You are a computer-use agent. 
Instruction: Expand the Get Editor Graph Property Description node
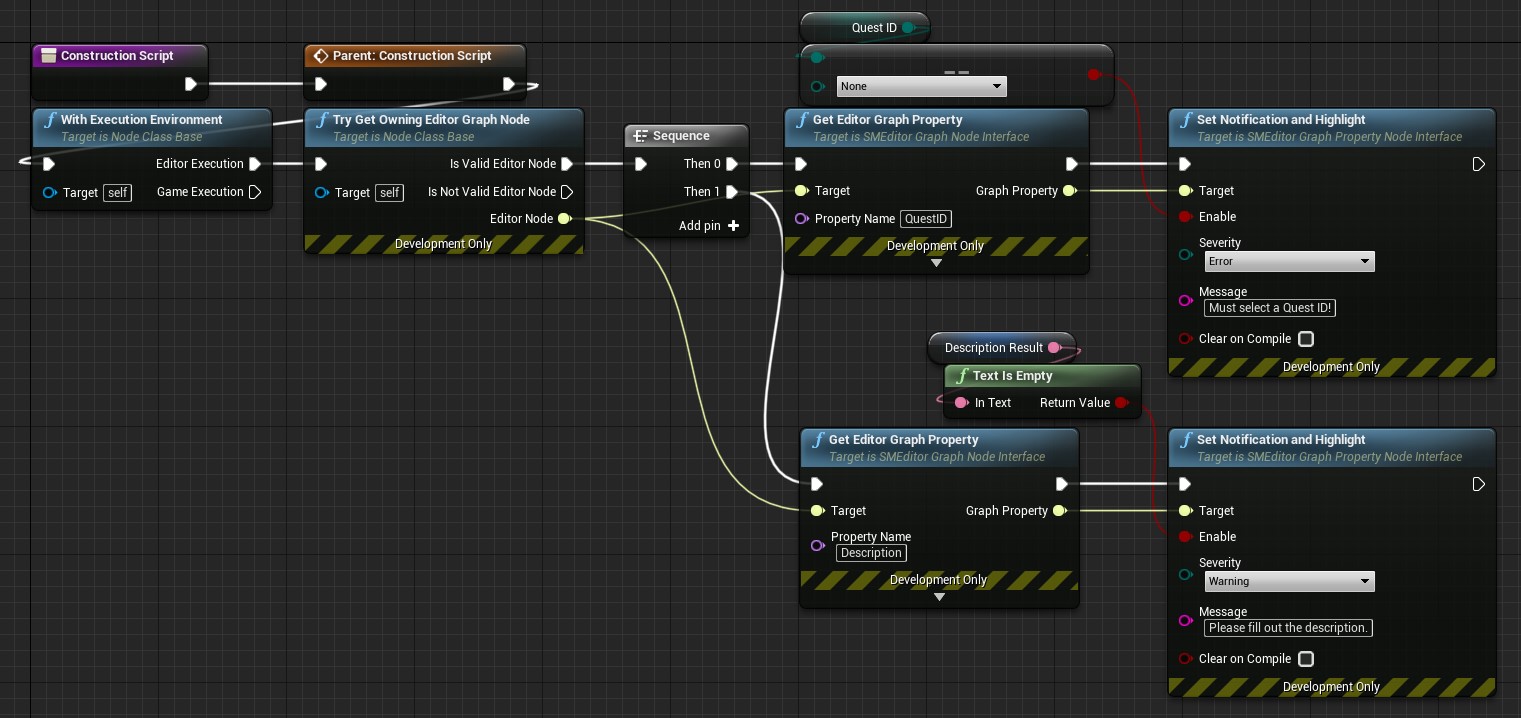pos(939,598)
